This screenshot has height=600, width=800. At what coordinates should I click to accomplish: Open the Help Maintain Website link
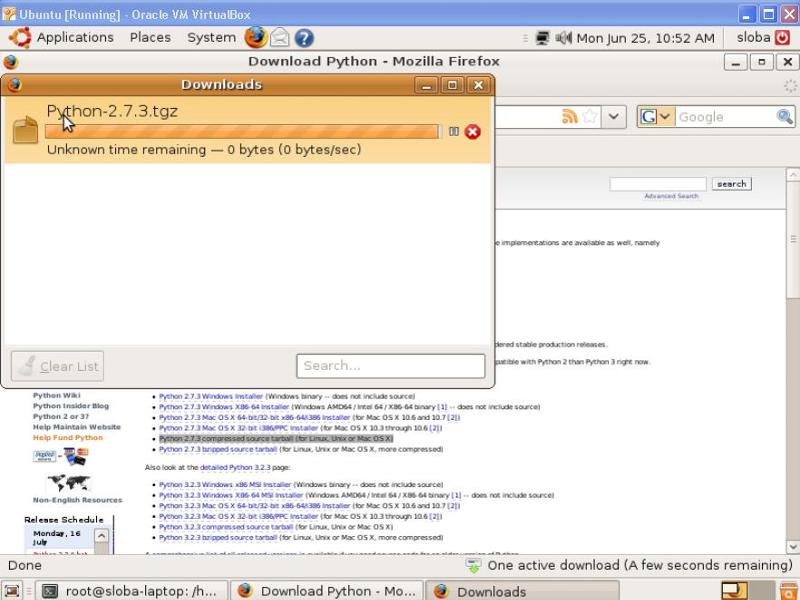[77, 428]
